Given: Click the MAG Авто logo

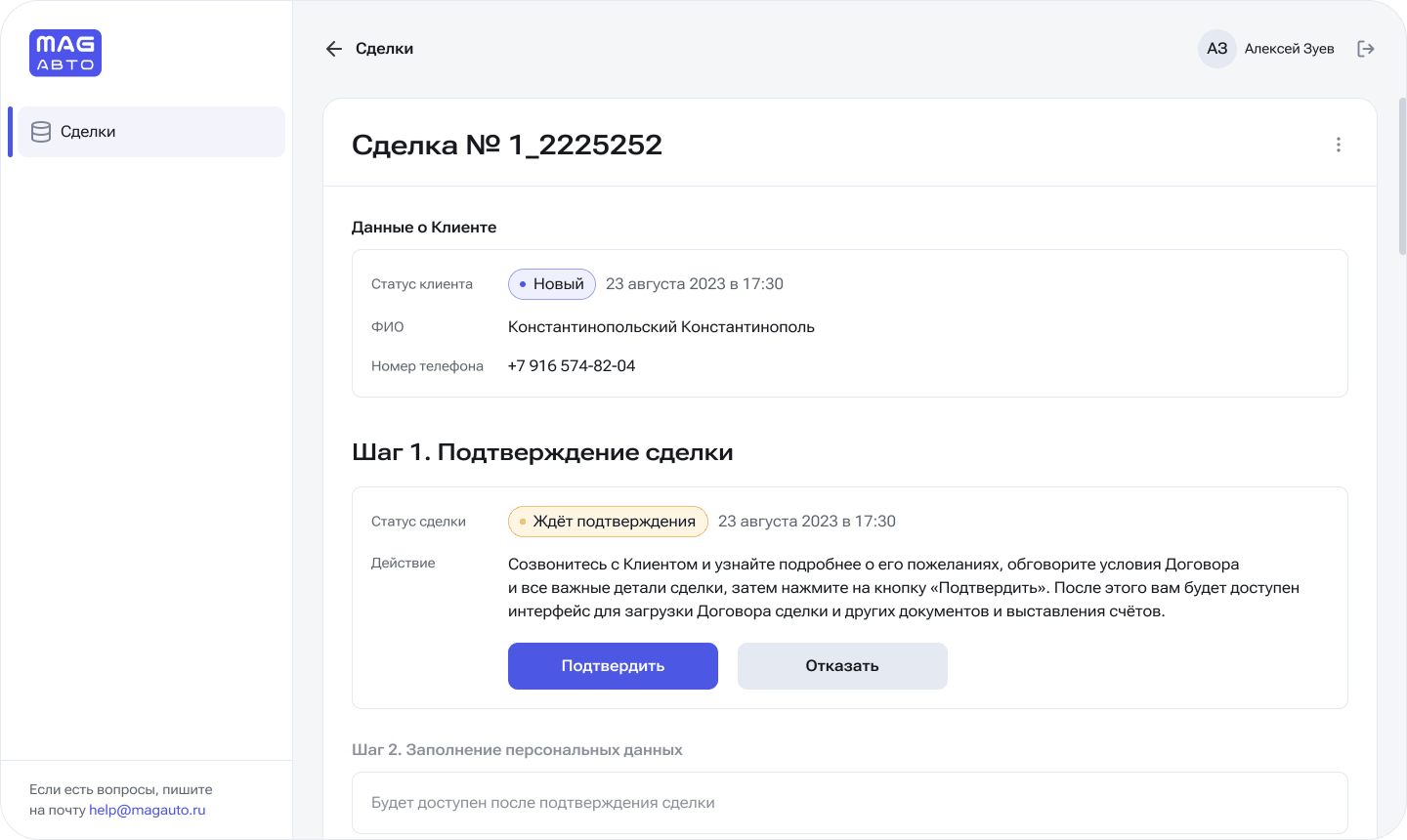Looking at the screenshot, I should [65, 54].
